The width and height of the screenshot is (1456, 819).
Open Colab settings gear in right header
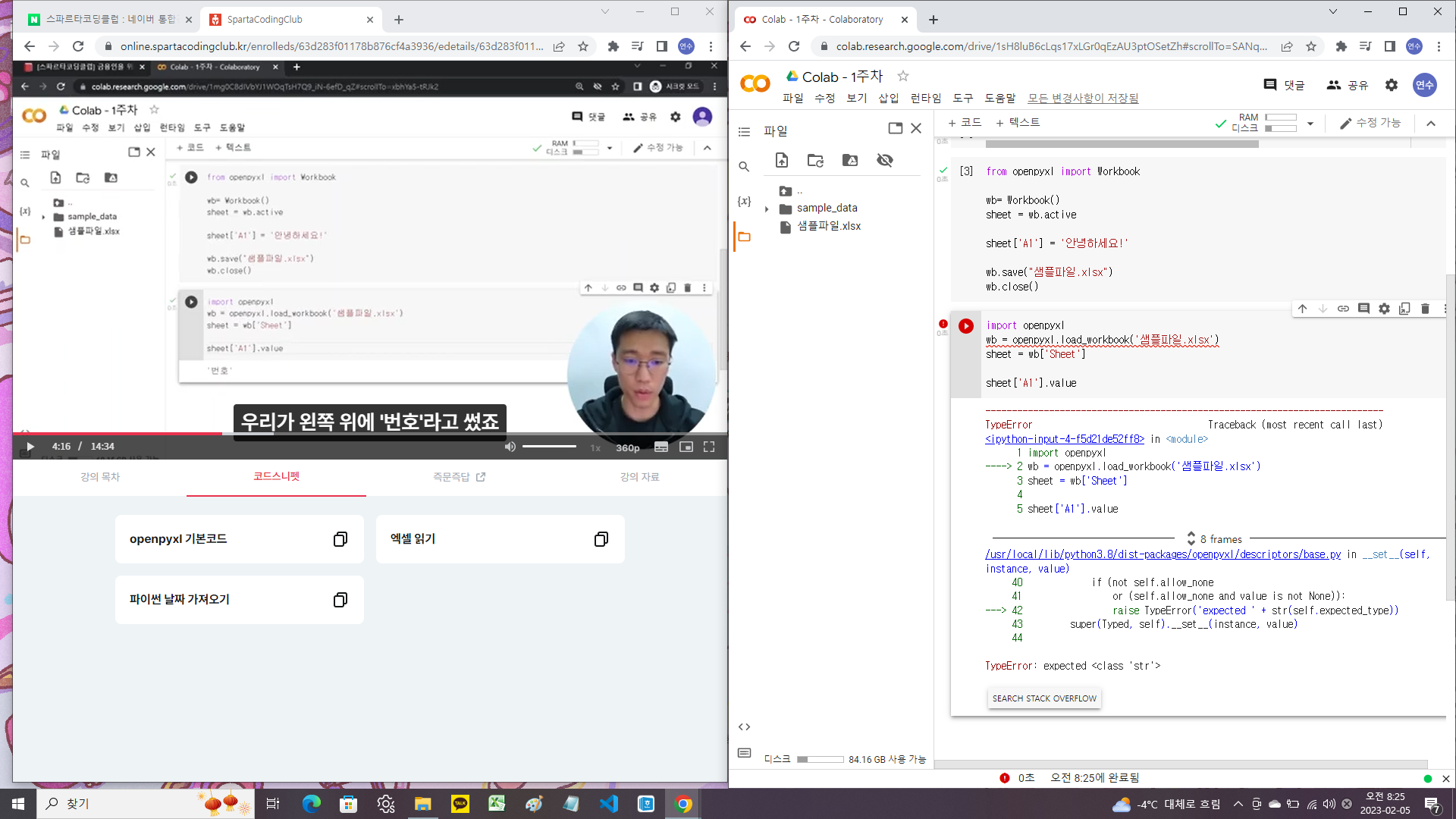click(1391, 85)
